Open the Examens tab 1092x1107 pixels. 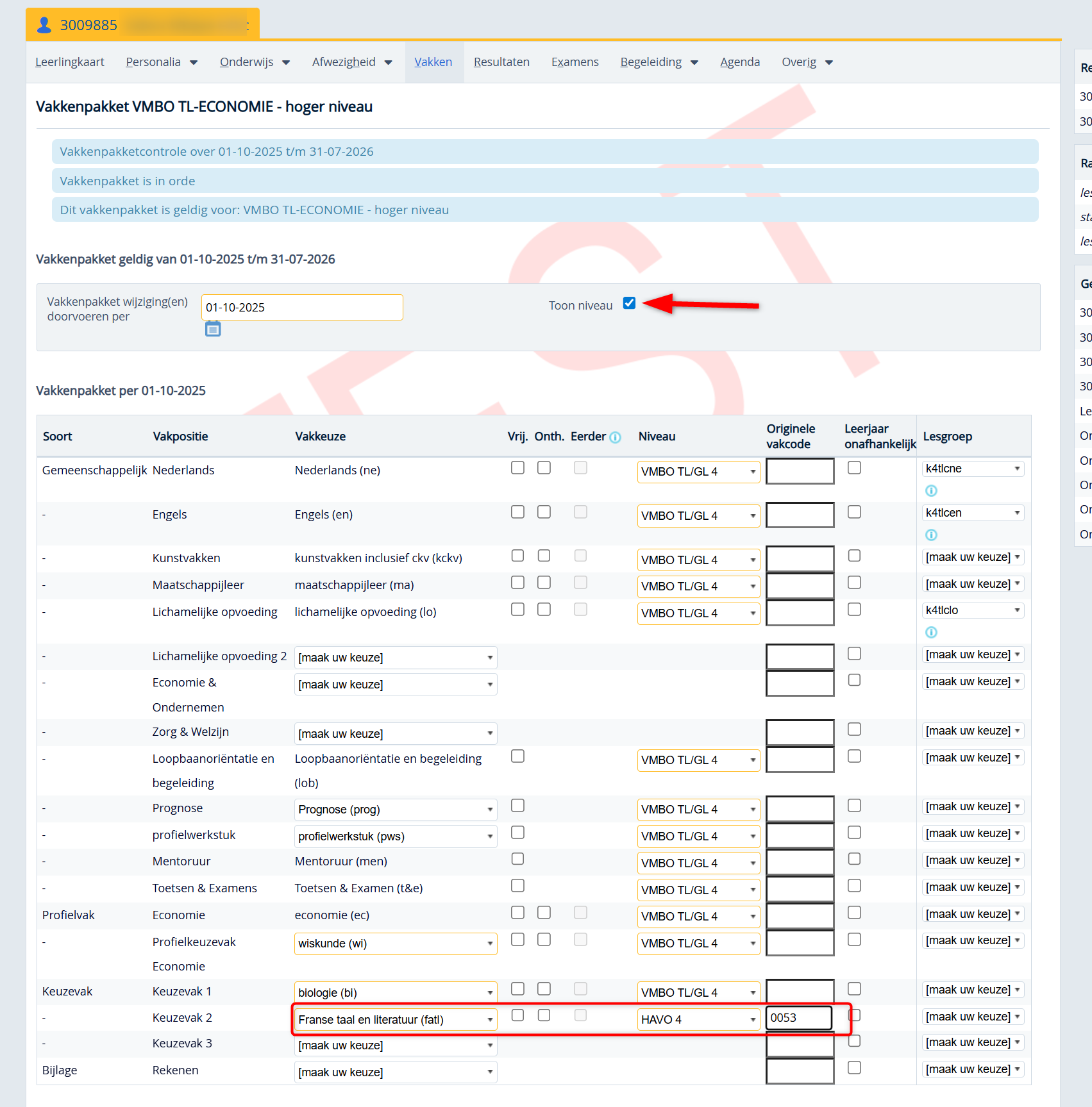pyautogui.click(x=575, y=62)
